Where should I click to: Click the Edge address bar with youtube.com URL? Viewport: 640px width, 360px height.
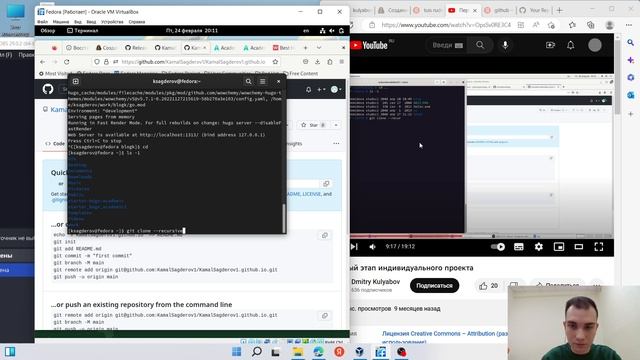446,25
